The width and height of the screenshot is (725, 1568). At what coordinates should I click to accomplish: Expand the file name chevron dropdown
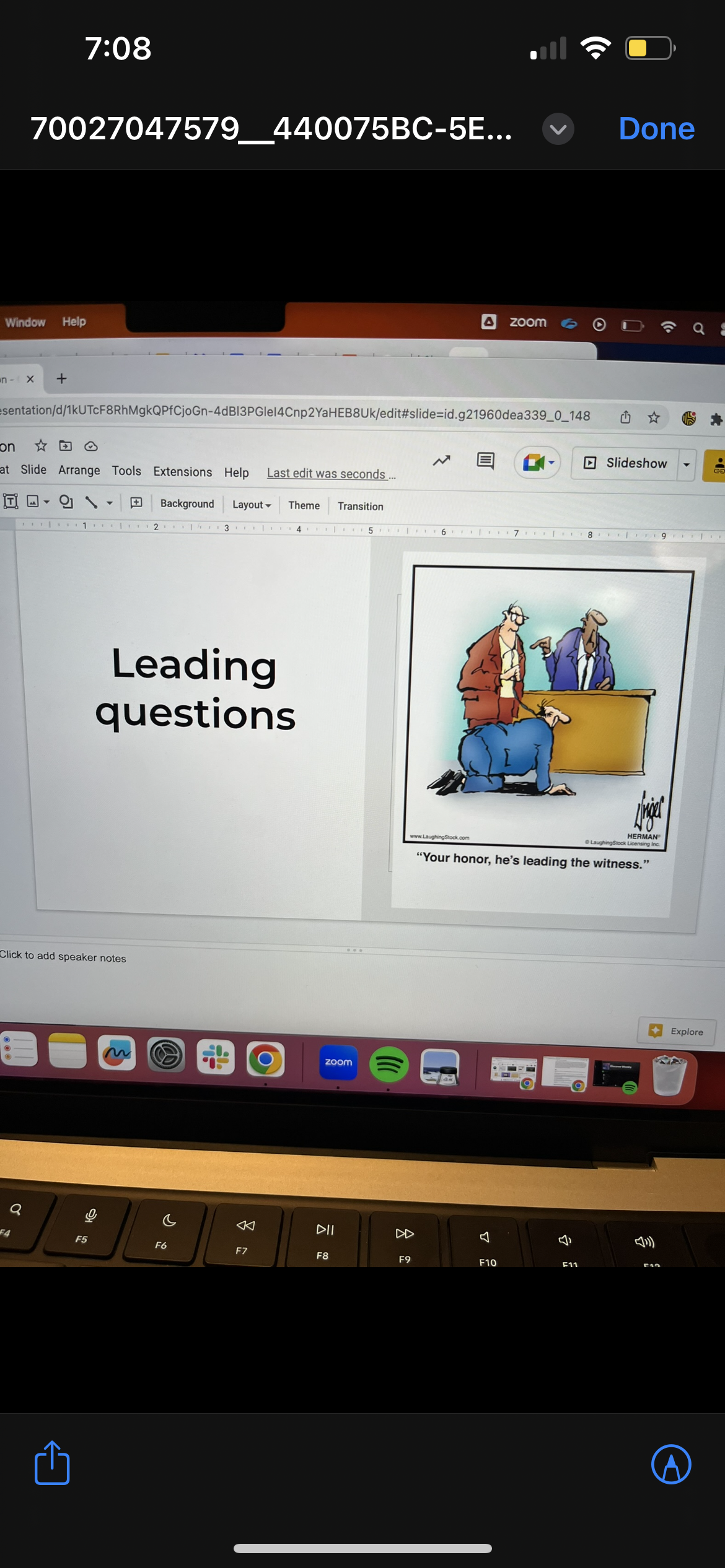558,129
